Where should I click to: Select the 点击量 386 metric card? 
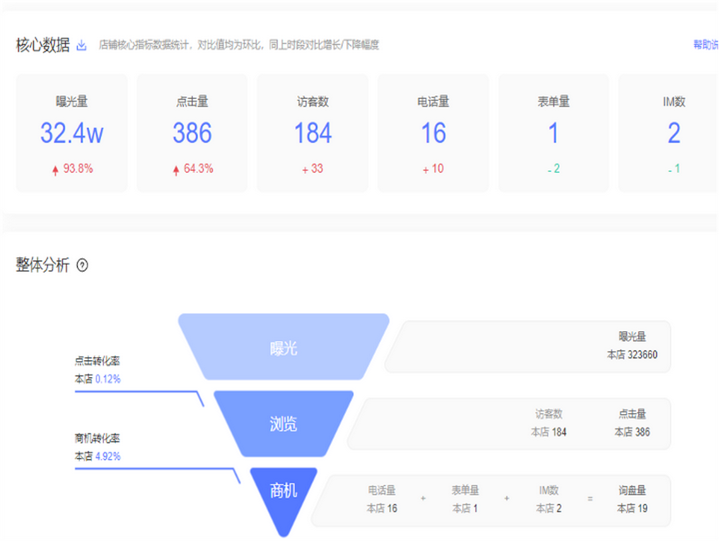pyautogui.click(x=192, y=133)
